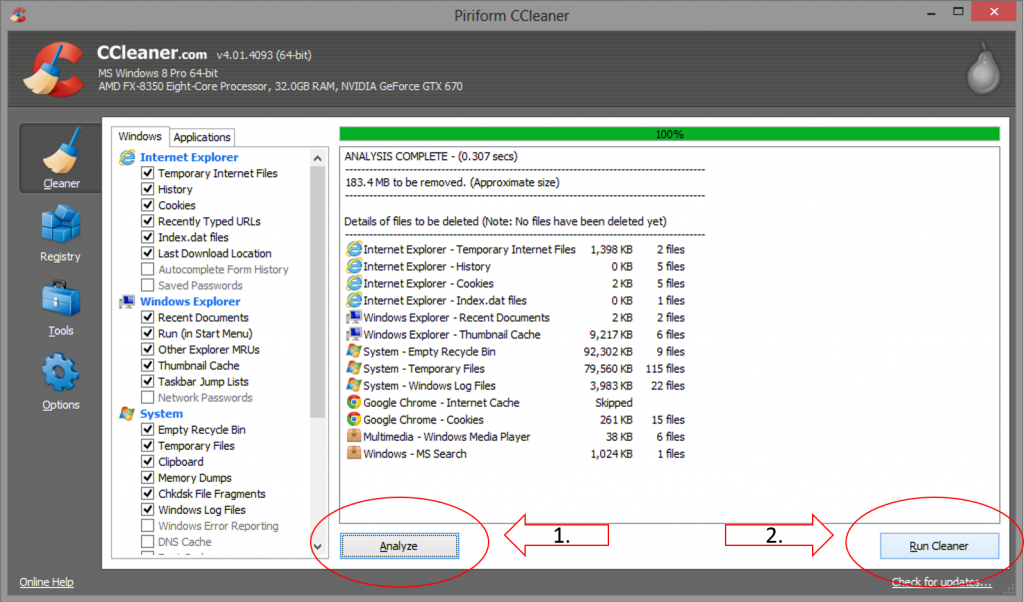
Task: Enable DNS Cache checkbox
Action: point(148,542)
